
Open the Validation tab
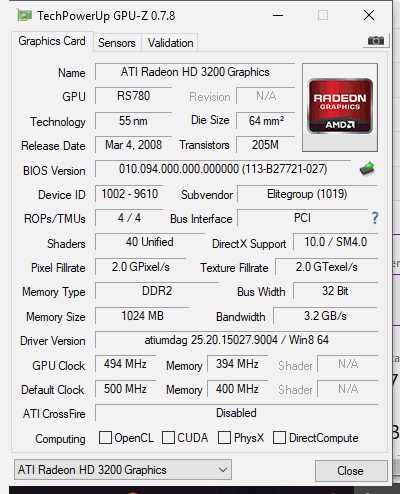pyautogui.click(x=170, y=43)
